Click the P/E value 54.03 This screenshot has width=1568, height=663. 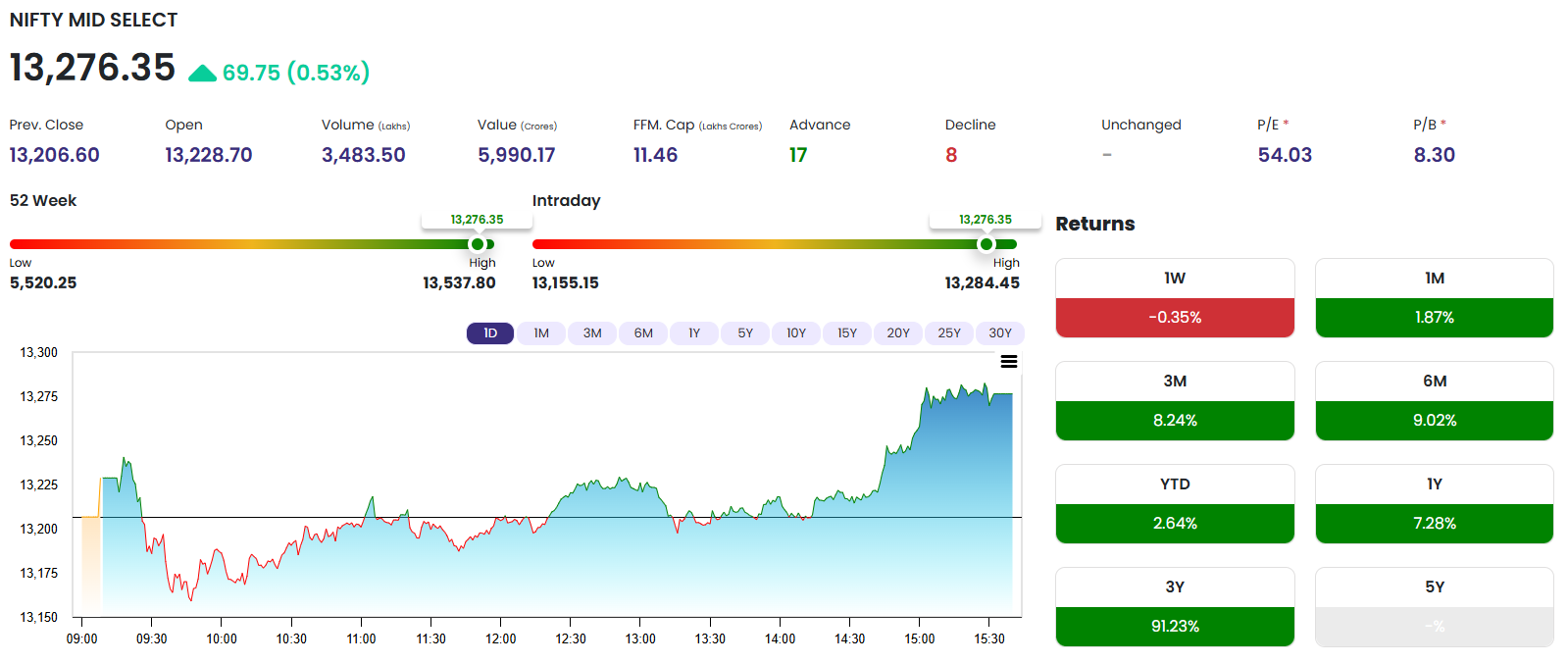(x=1285, y=155)
